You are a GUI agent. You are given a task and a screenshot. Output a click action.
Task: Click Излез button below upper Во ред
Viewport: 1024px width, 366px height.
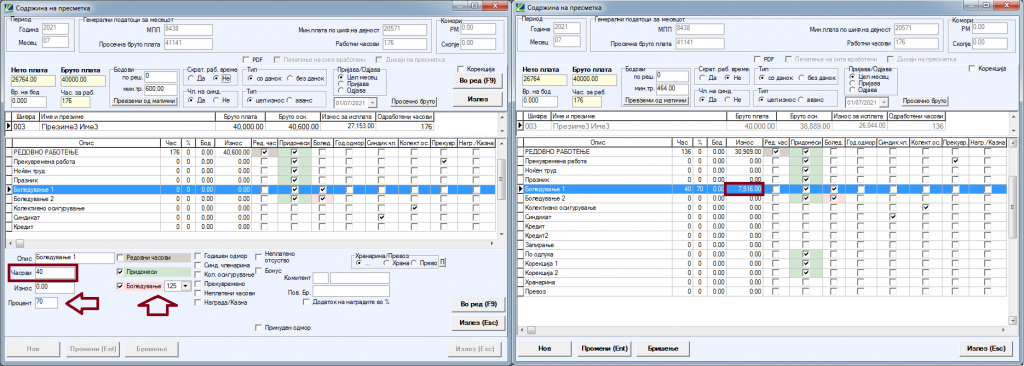click(x=478, y=99)
